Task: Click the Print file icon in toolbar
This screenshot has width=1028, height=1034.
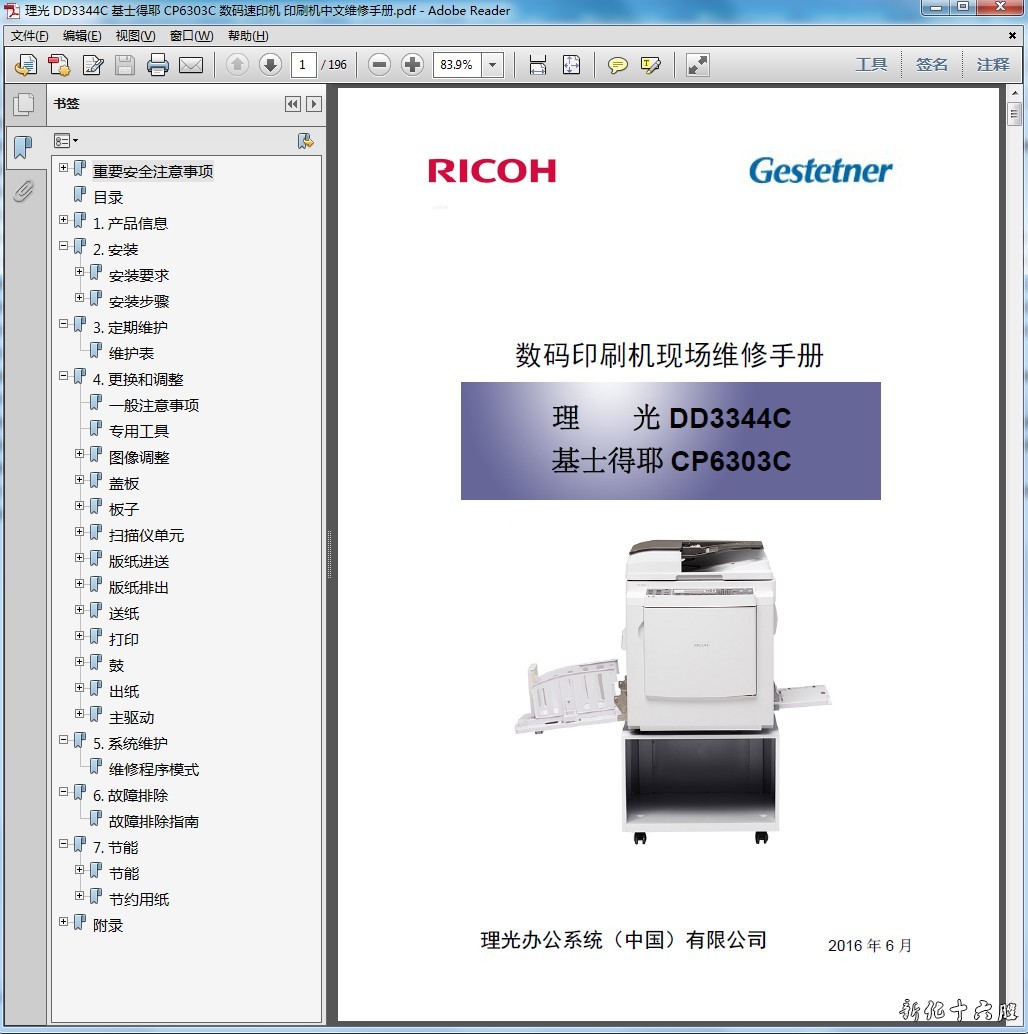Action: [x=158, y=65]
